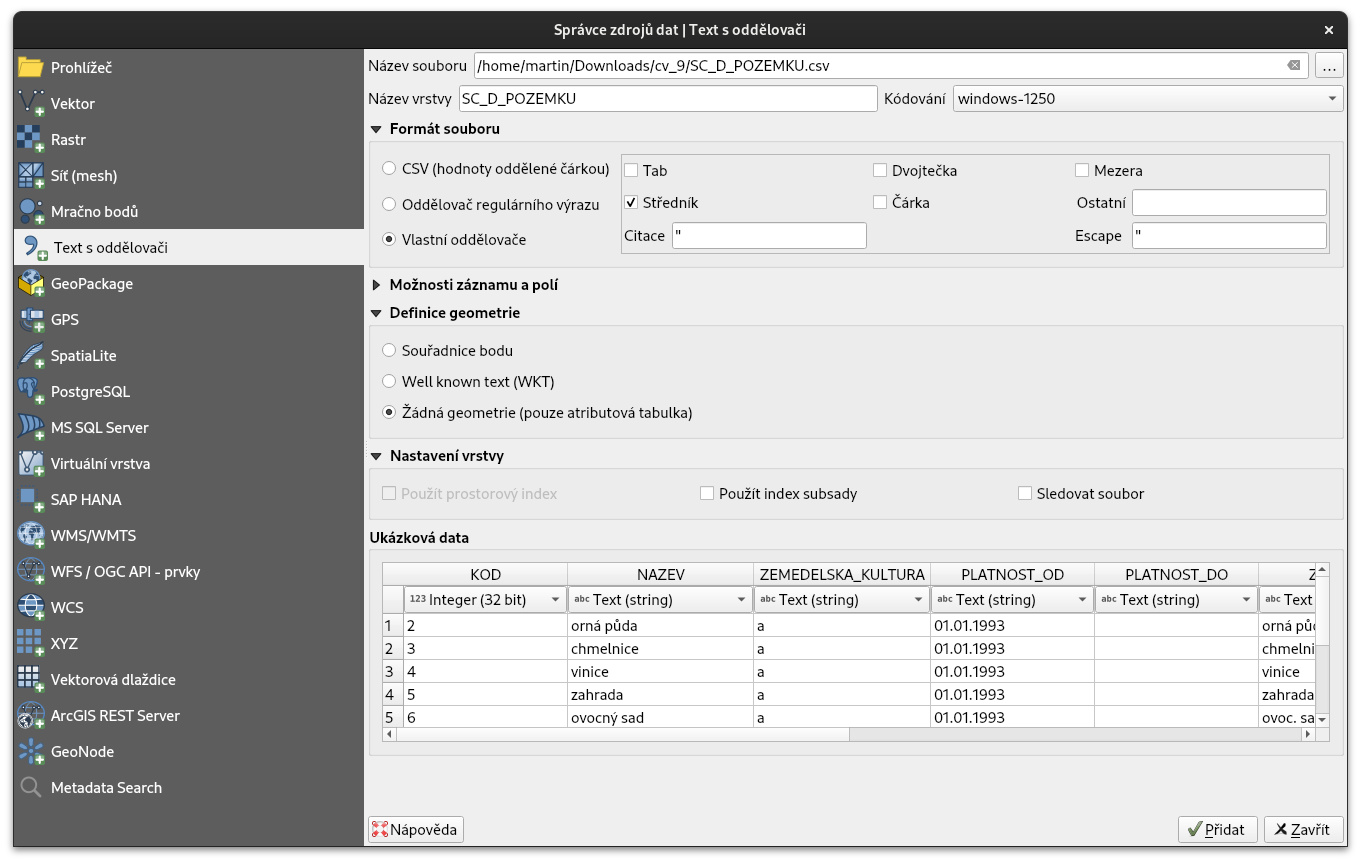Choose the Síť (mesh) icon
This screenshot has height=863, width=1361.
pos(31,176)
